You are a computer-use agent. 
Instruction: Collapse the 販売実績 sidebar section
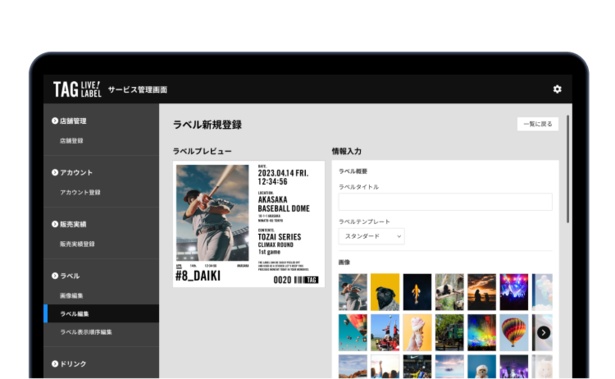(69, 224)
